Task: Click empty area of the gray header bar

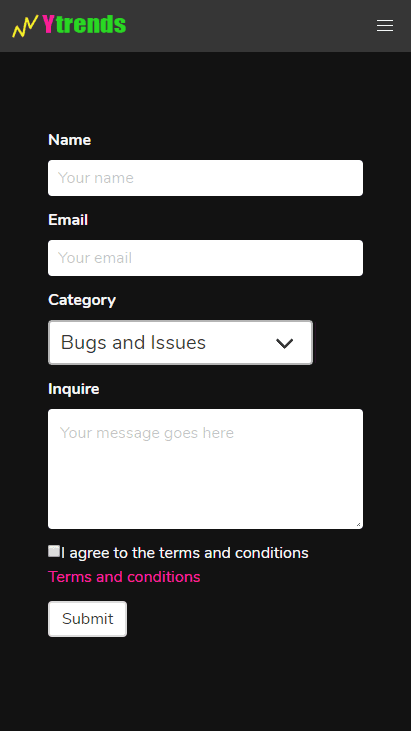Action: pos(252,26)
